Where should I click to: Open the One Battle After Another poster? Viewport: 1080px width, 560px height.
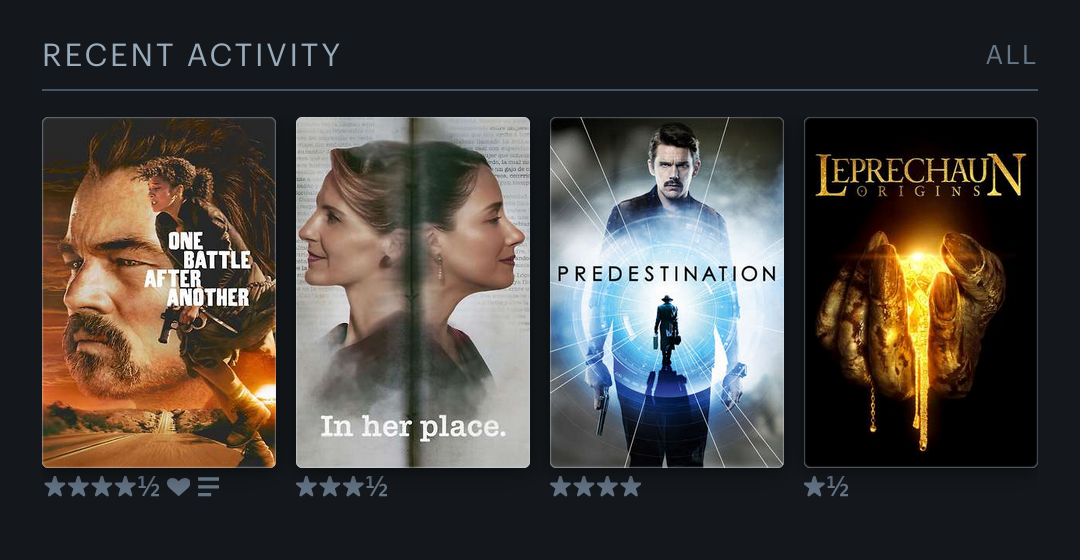pos(159,293)
